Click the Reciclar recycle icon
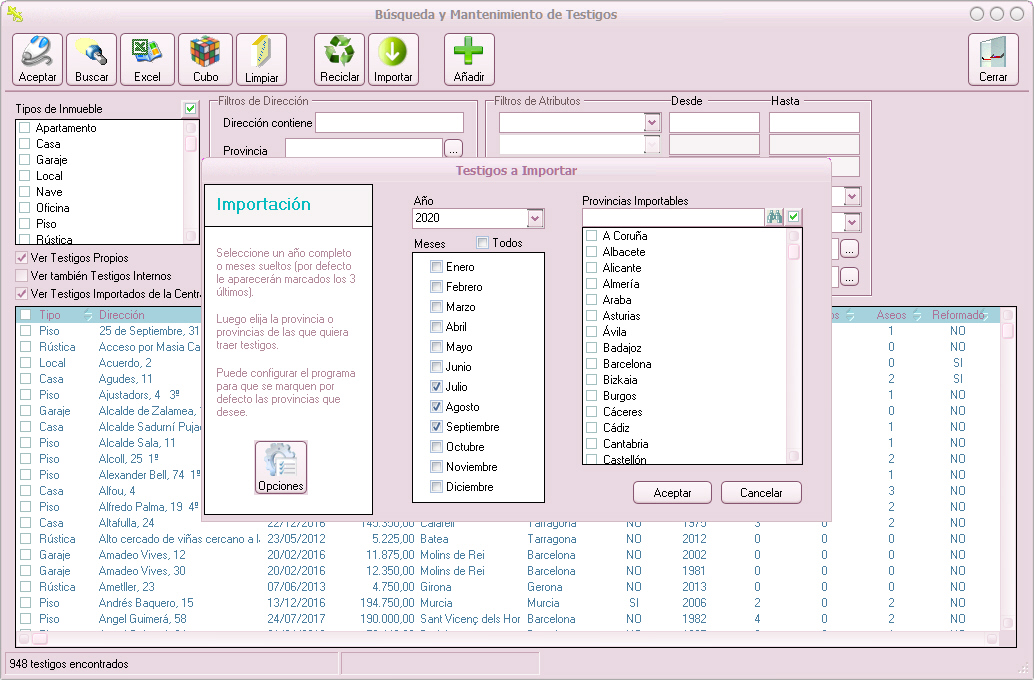This screenshot has height=680, width=1034. (339, 59)
